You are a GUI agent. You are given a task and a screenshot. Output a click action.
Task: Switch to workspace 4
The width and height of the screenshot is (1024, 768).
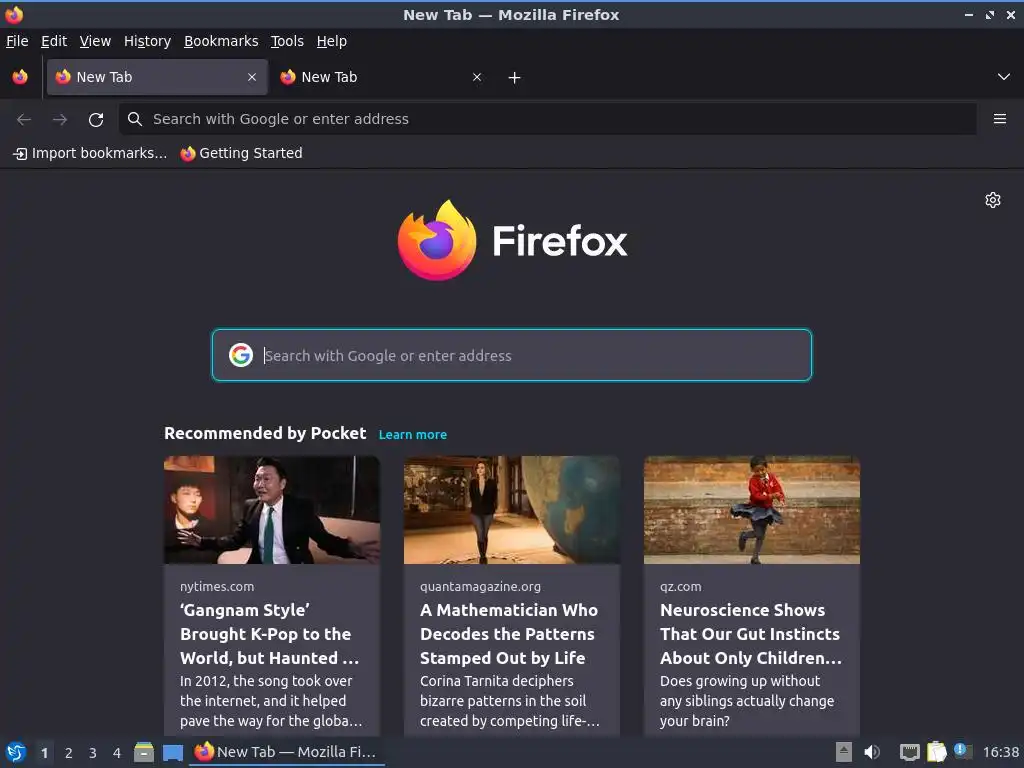click(117, 753)
